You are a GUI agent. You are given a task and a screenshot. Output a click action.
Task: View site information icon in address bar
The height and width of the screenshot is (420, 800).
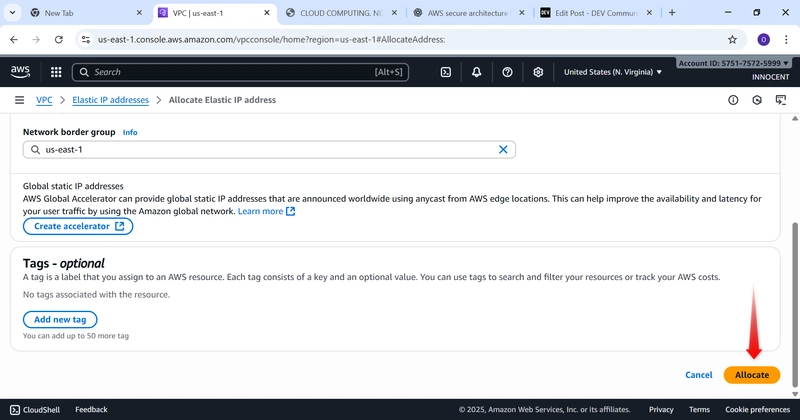click(x=86, y=39)
